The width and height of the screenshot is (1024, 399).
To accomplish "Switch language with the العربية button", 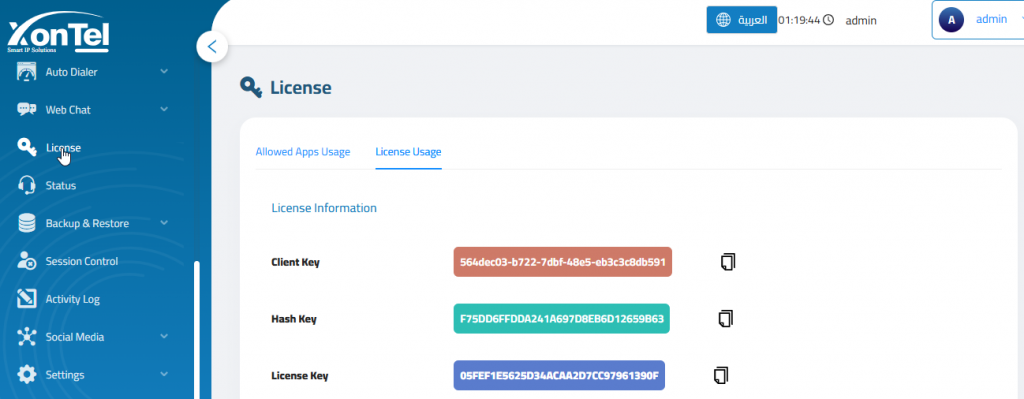I will tap(741, 20).
